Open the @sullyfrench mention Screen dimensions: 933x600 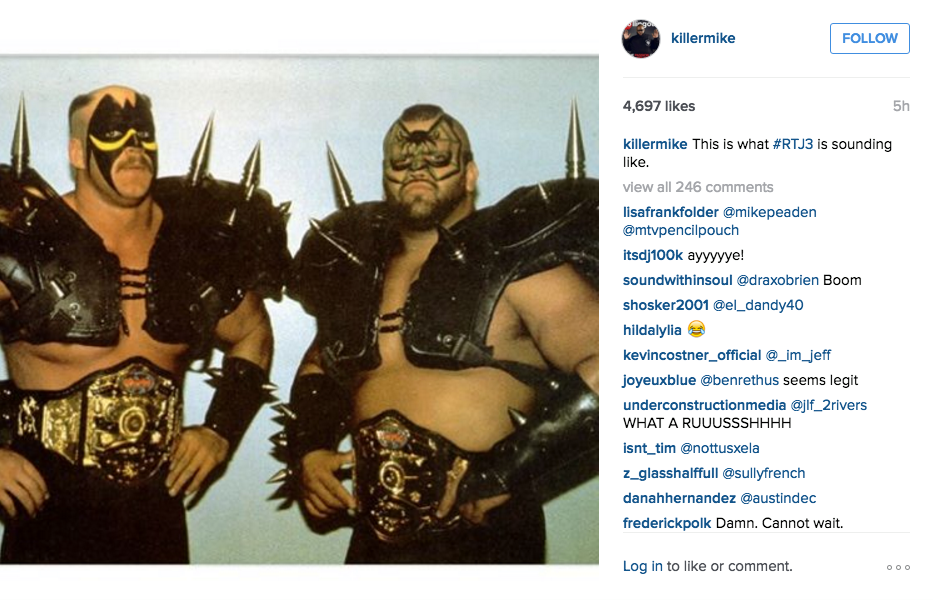tap(763, 473)
